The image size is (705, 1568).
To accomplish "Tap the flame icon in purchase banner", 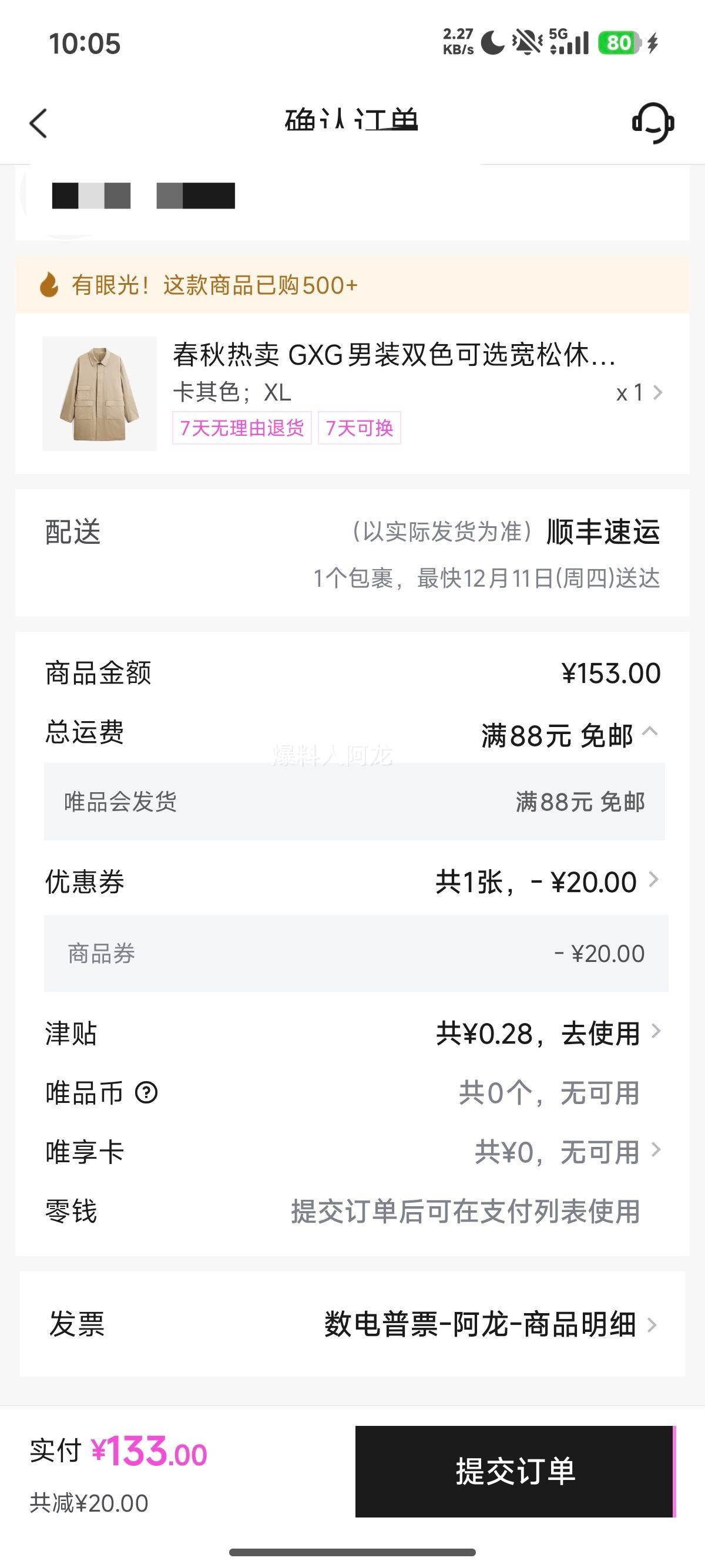I will click(x=49, y=285).
